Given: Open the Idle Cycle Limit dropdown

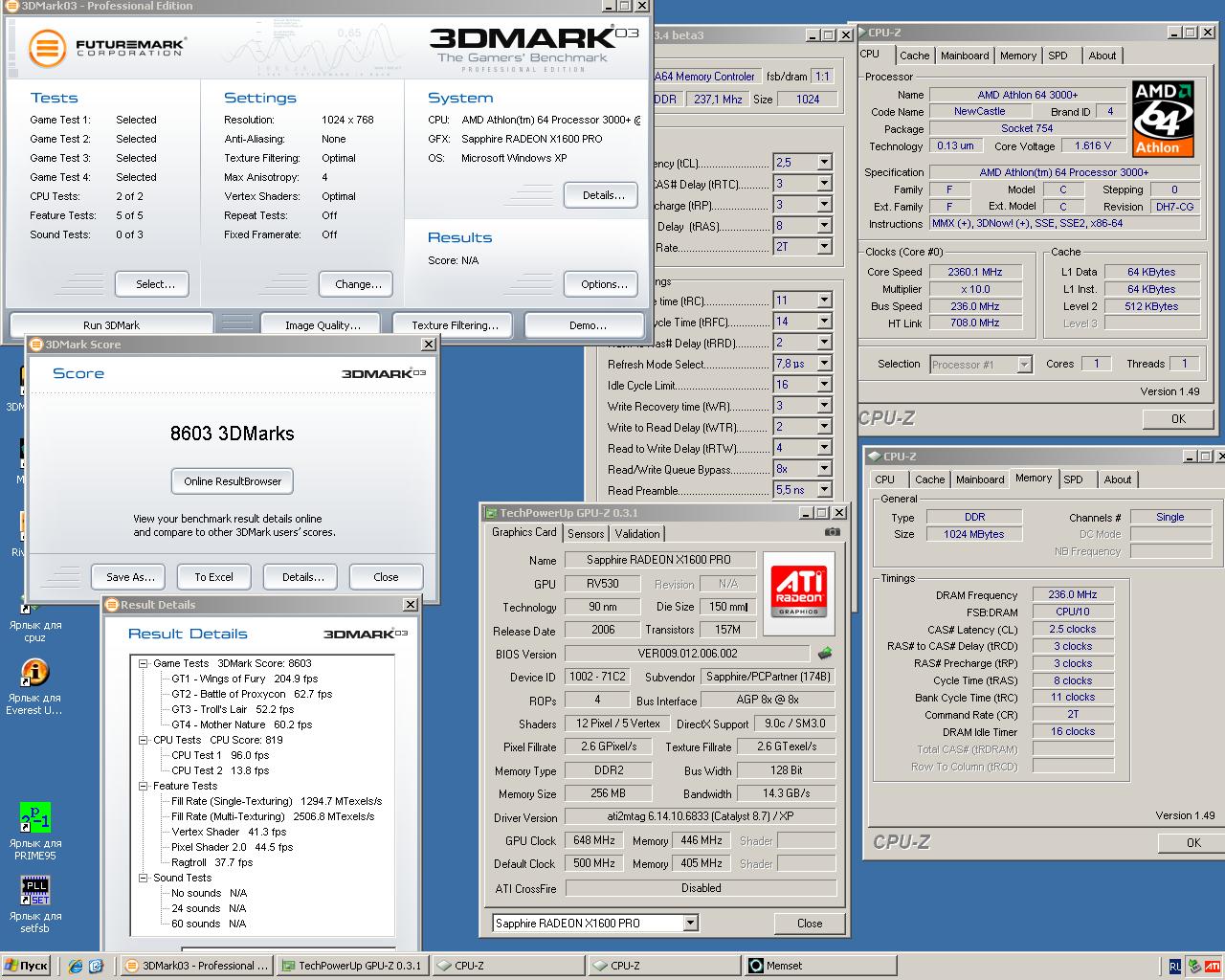Looking at the screenshot, I should (x=823, y=385).
